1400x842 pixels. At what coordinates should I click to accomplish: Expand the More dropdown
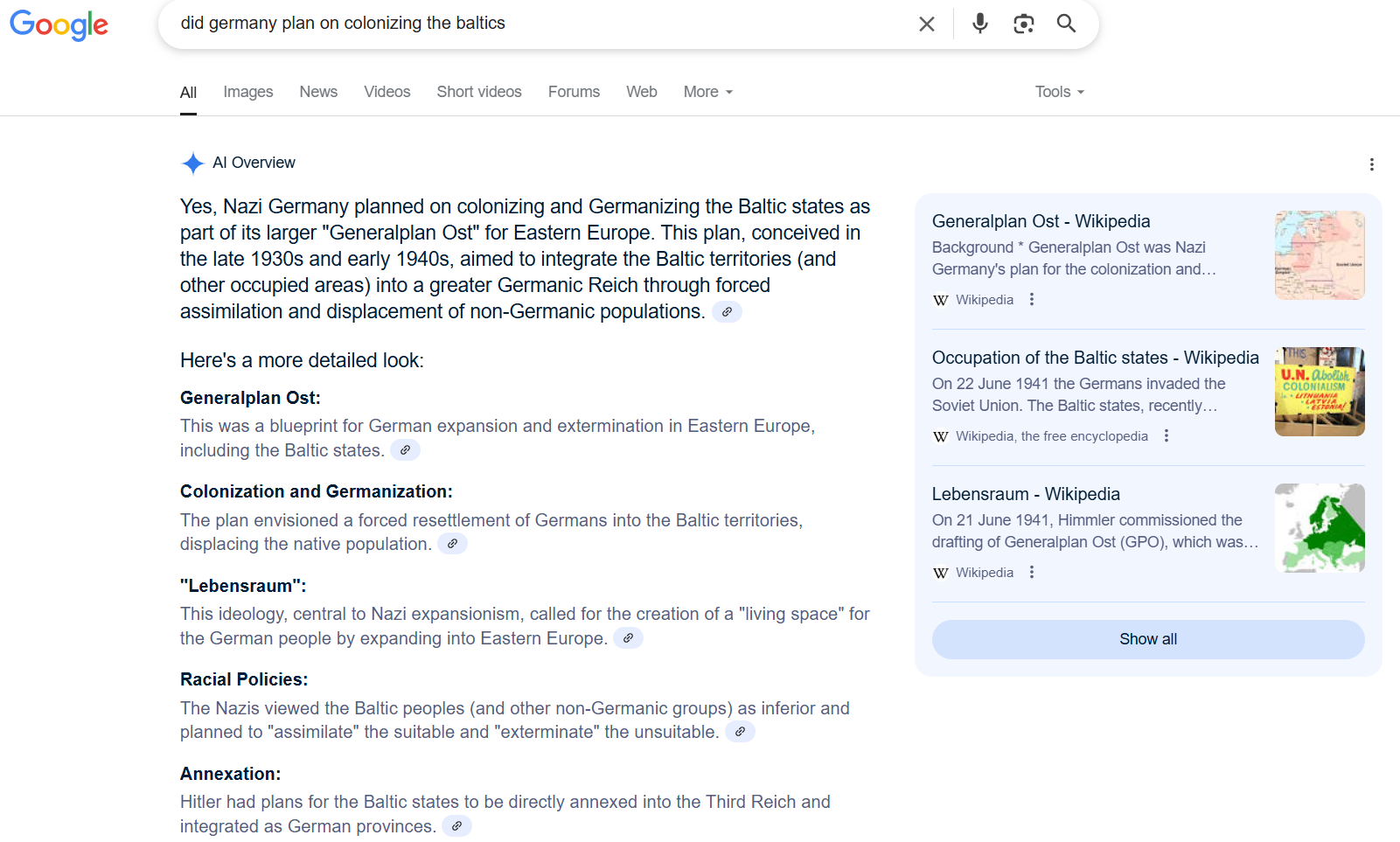pyautogui.click(x=708, y=92)
